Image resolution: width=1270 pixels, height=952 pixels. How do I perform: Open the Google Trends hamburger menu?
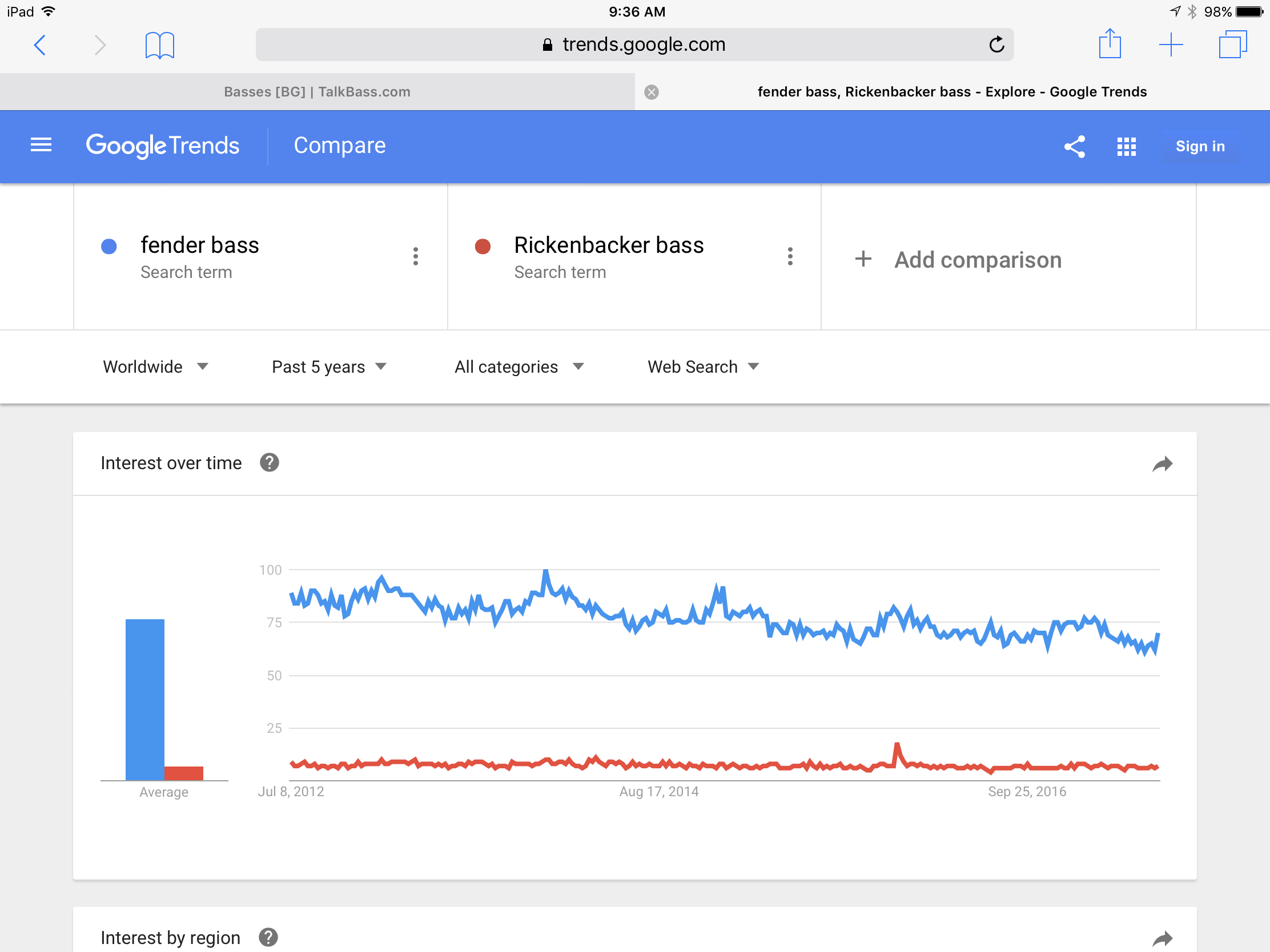(41, 145)
